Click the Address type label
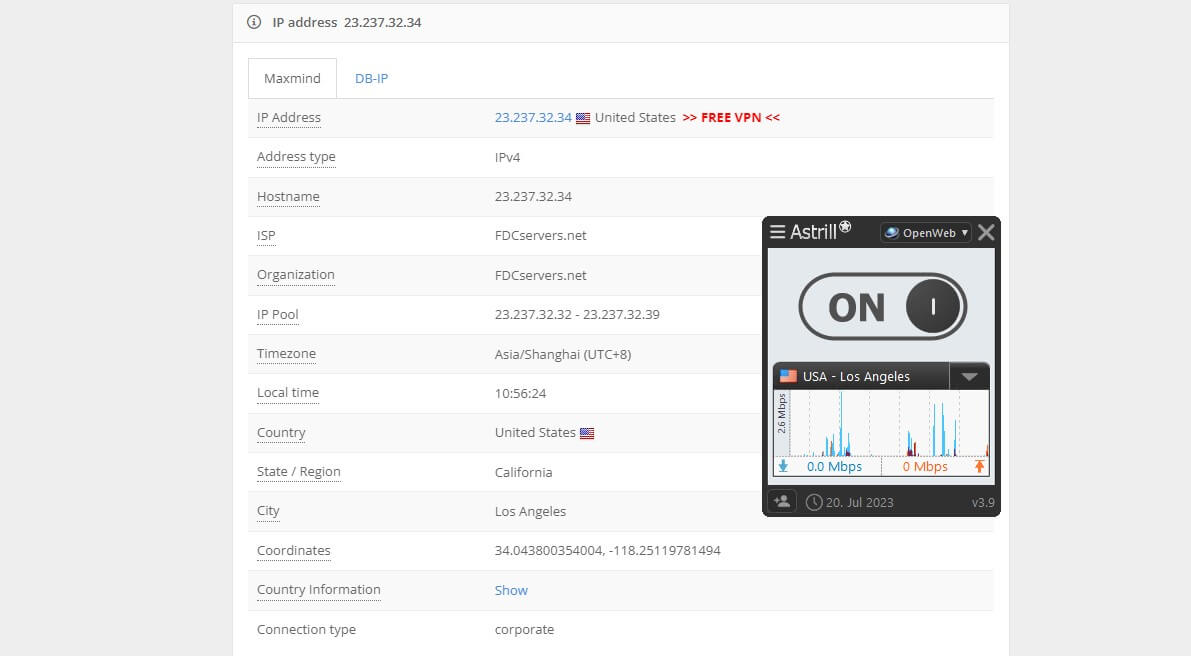This screenshot has width=1191, height=656. pyautogui.click(x=296, y=157)
